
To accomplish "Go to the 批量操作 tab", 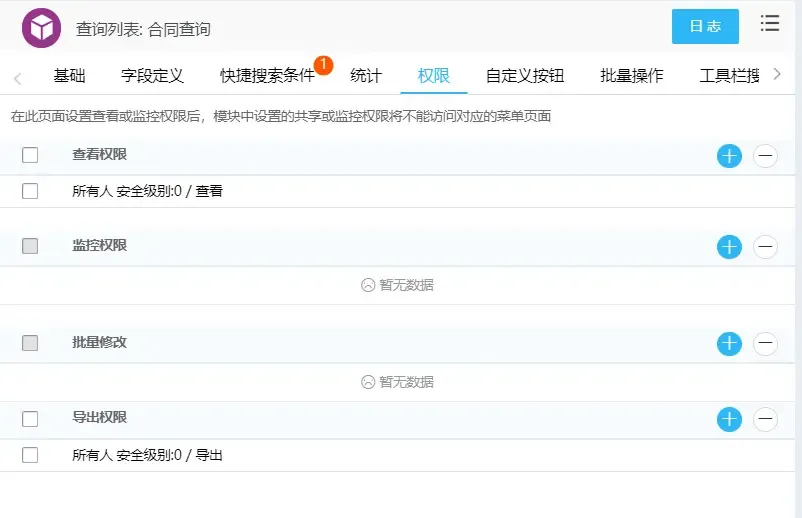I will tap(632, 76).
